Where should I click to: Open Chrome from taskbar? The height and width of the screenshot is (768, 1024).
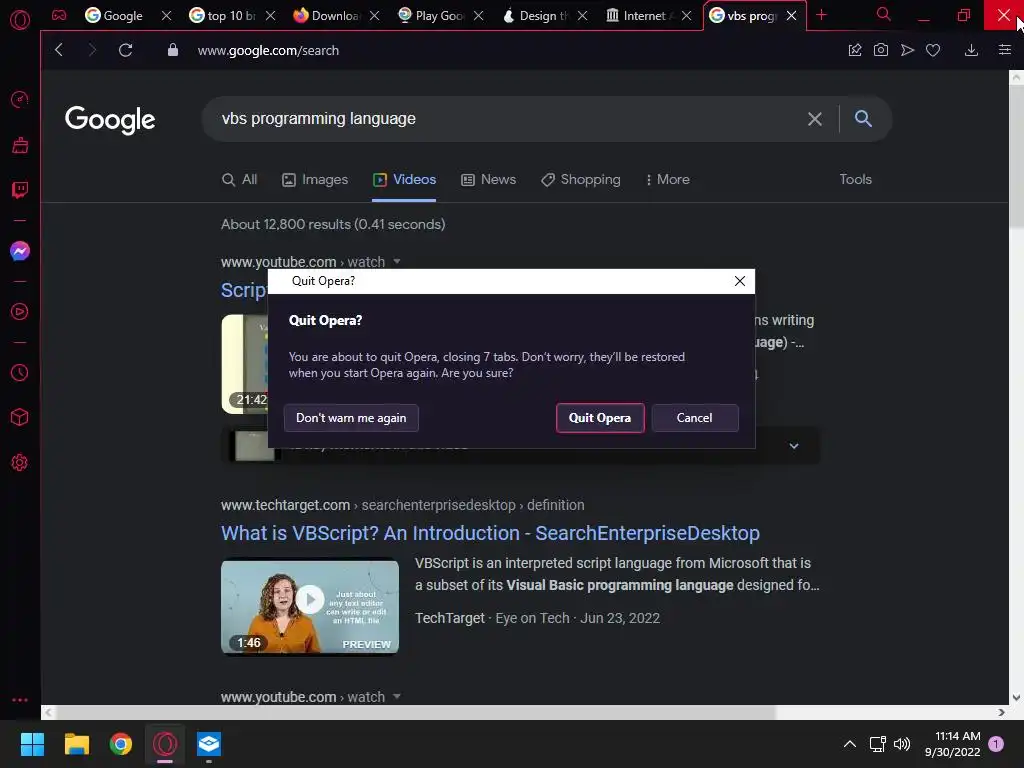tap(121, 744)
